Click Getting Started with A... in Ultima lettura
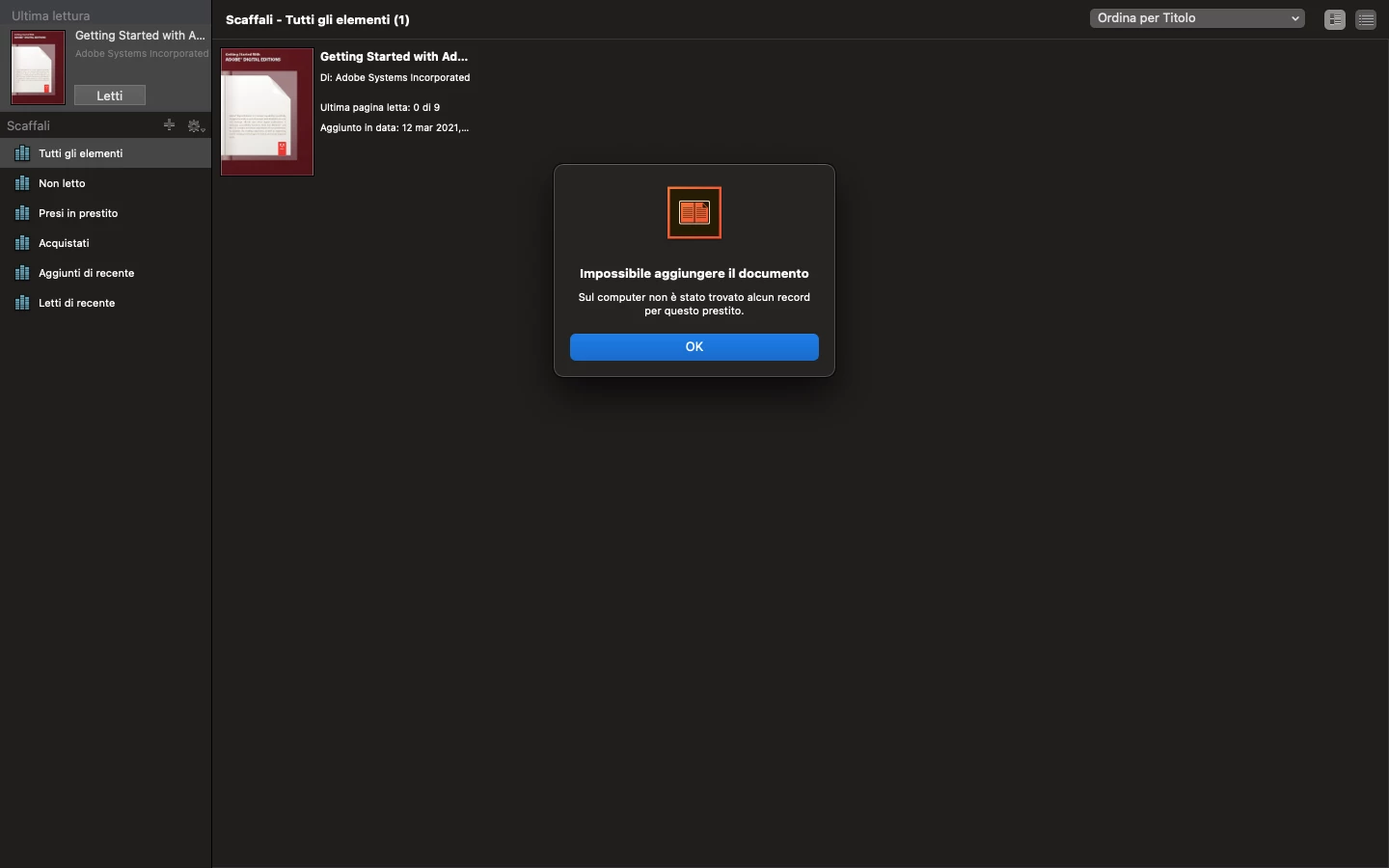1389x868 pixels. click(x=141, y=36)
